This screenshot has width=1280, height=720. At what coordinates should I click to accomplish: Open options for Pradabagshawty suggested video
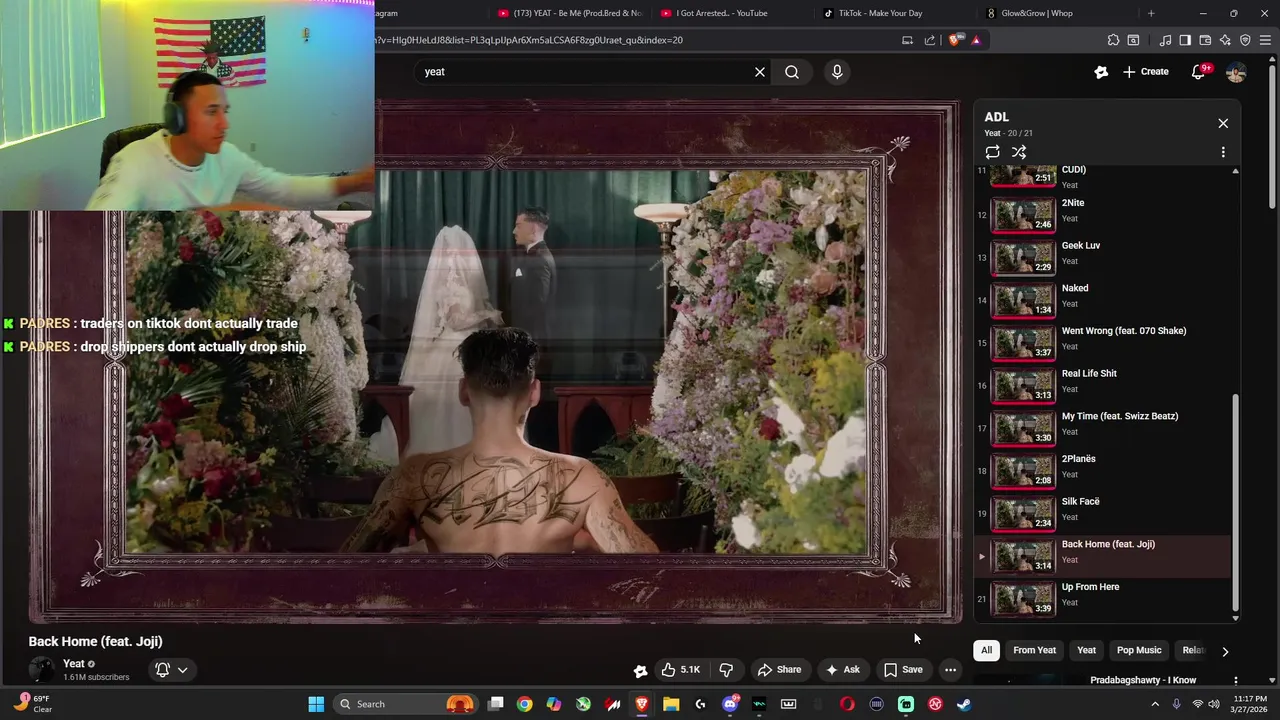coord(1236,681)
